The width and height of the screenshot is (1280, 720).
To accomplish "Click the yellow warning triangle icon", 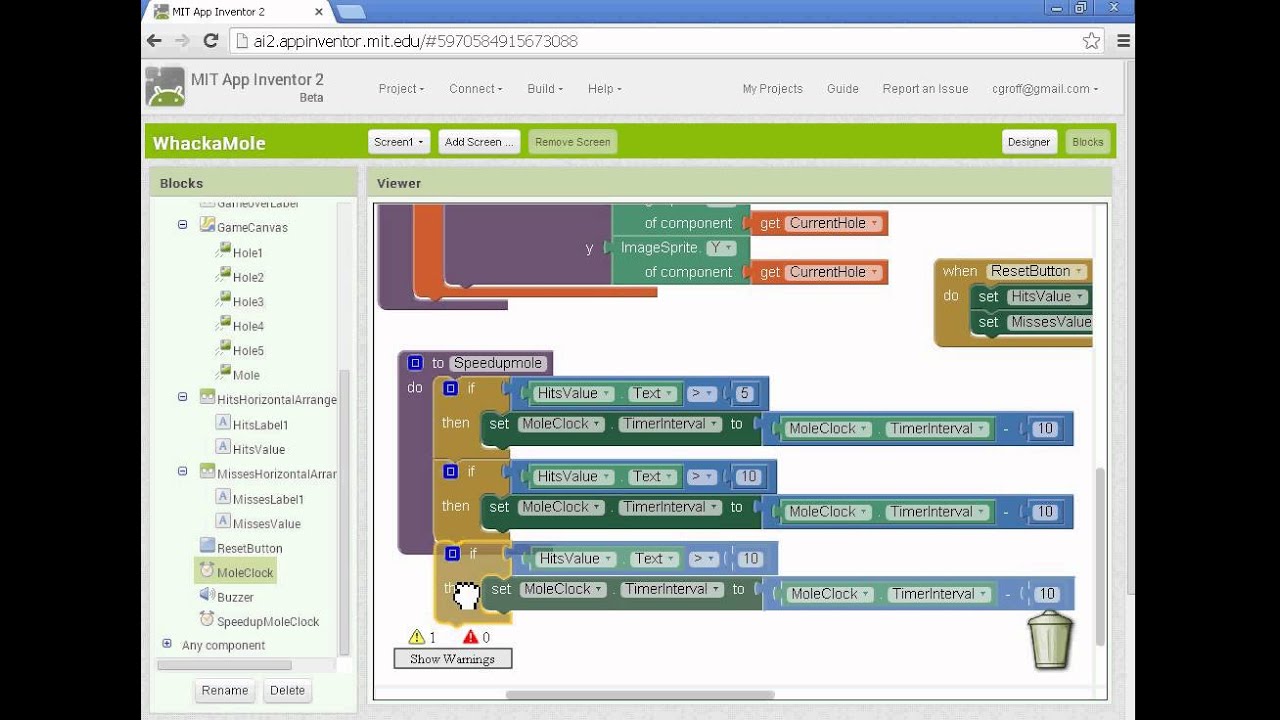I will 417,637.
